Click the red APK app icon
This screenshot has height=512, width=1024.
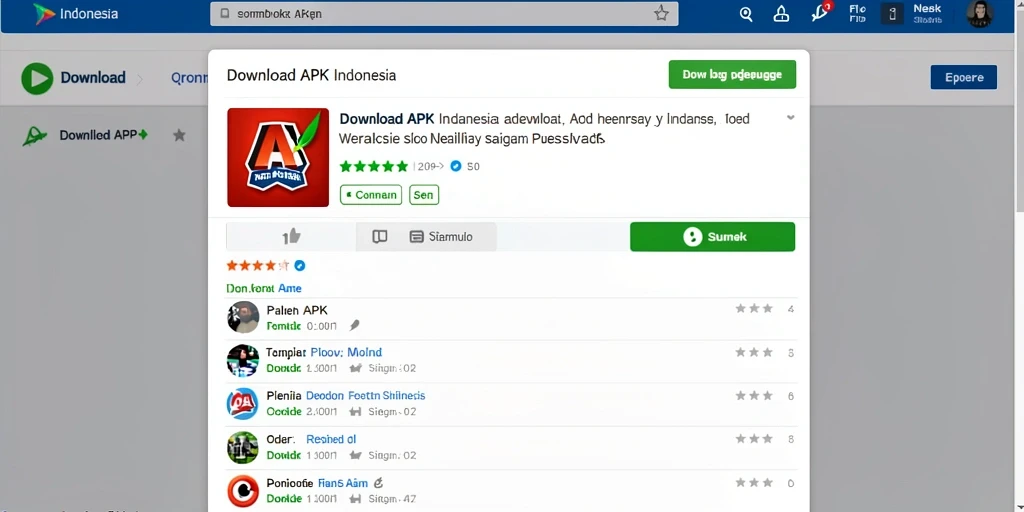(x=278, y=157)
